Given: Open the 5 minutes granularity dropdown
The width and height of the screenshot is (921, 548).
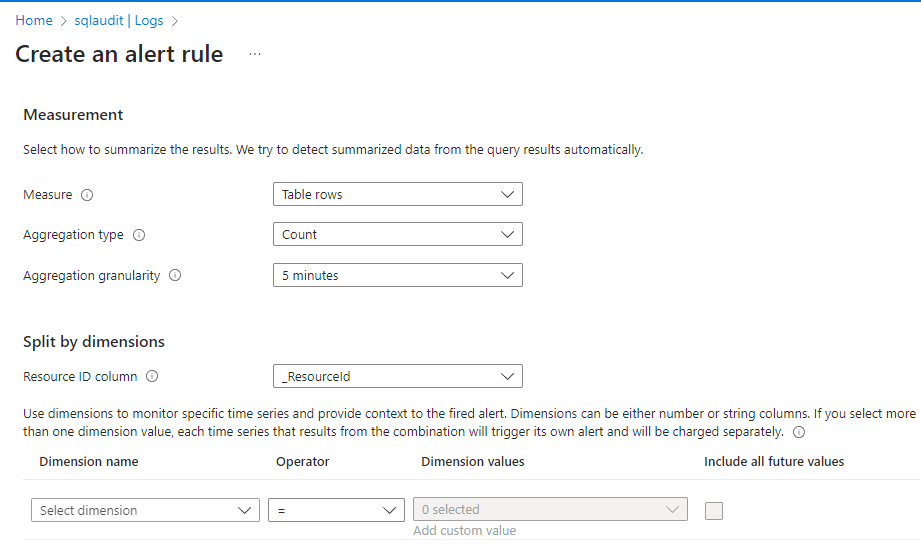Looking at the screenshot, I should [x=397, y=275].
